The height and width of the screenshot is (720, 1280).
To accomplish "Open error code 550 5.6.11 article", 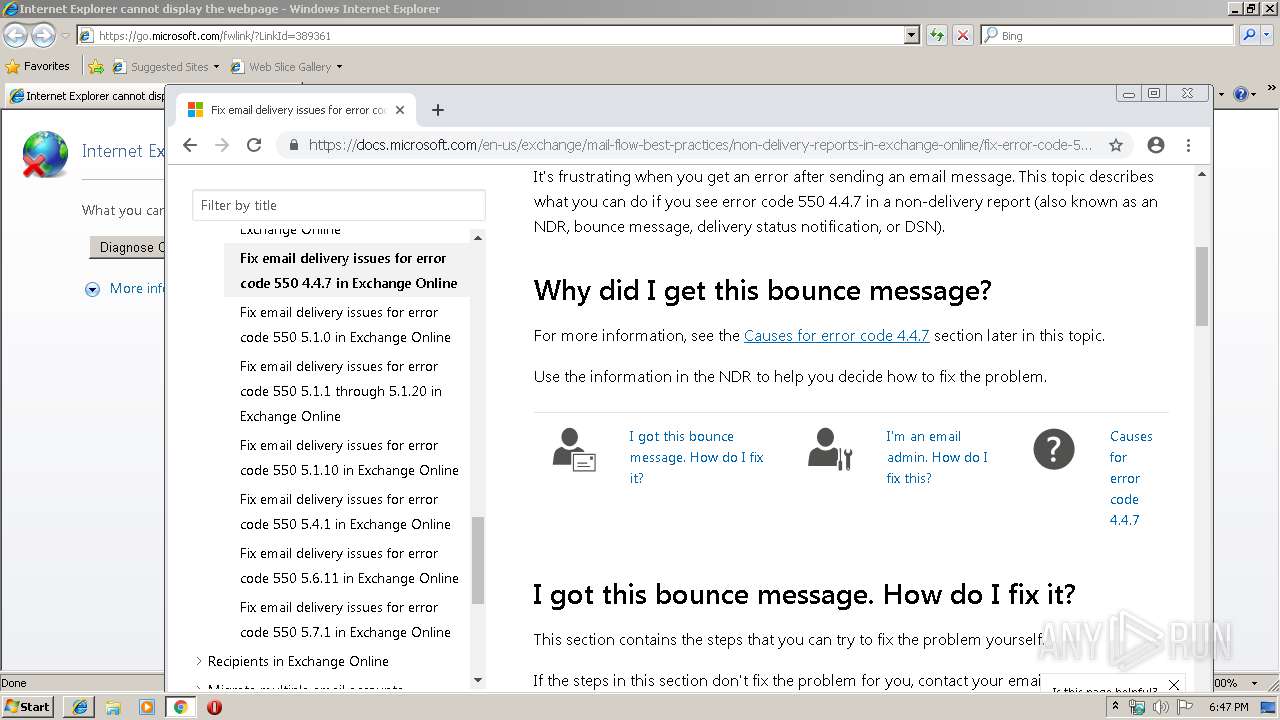I will pos(350,565).
